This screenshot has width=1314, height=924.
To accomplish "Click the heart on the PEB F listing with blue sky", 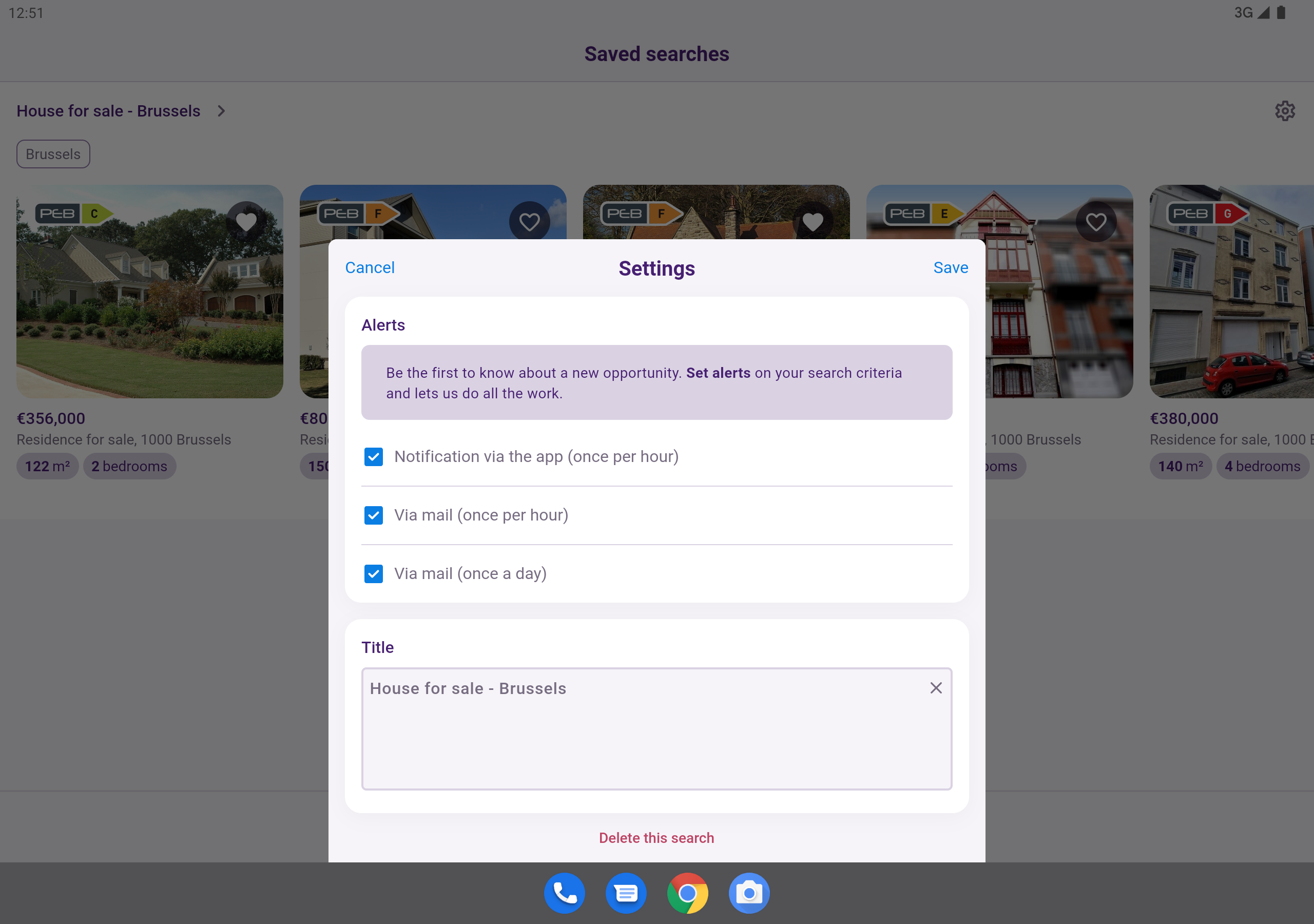I will 529,221.
